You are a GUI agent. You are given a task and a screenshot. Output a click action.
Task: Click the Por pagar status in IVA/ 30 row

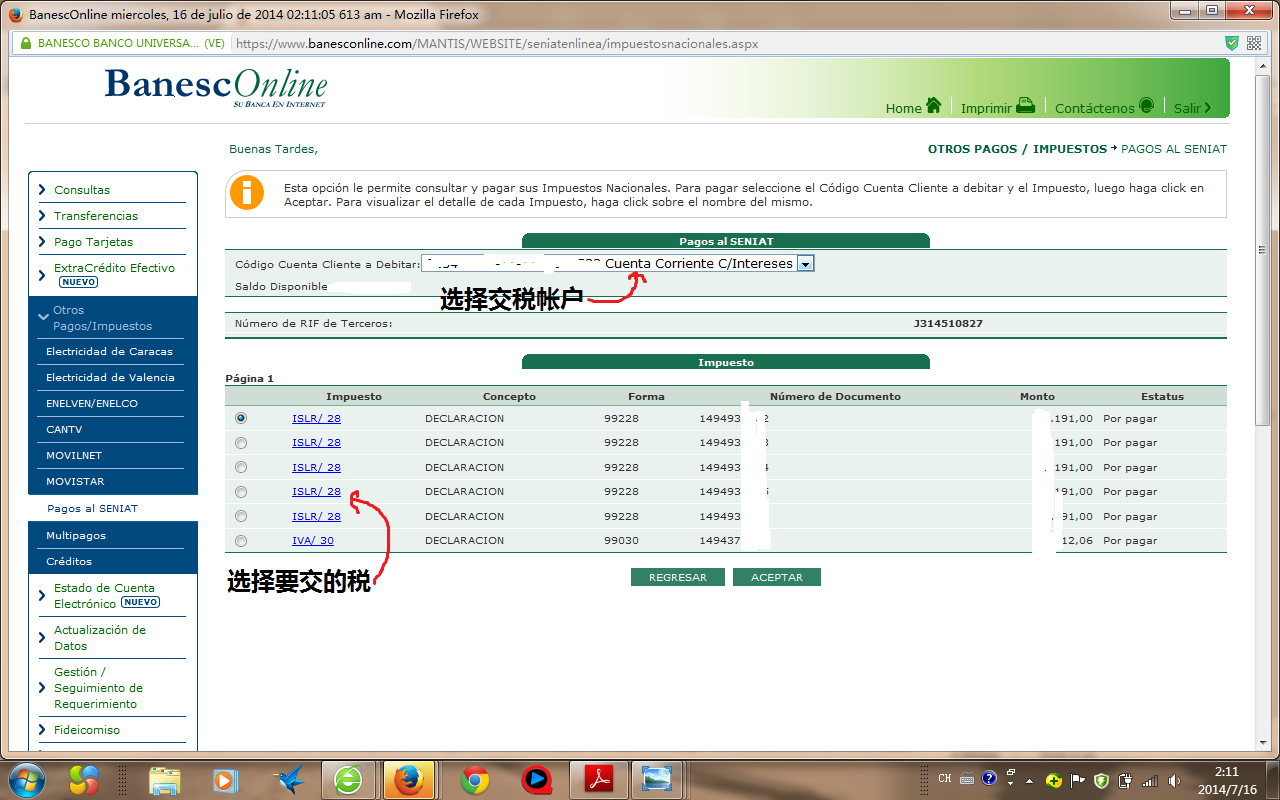click(x=1130, y=541)
